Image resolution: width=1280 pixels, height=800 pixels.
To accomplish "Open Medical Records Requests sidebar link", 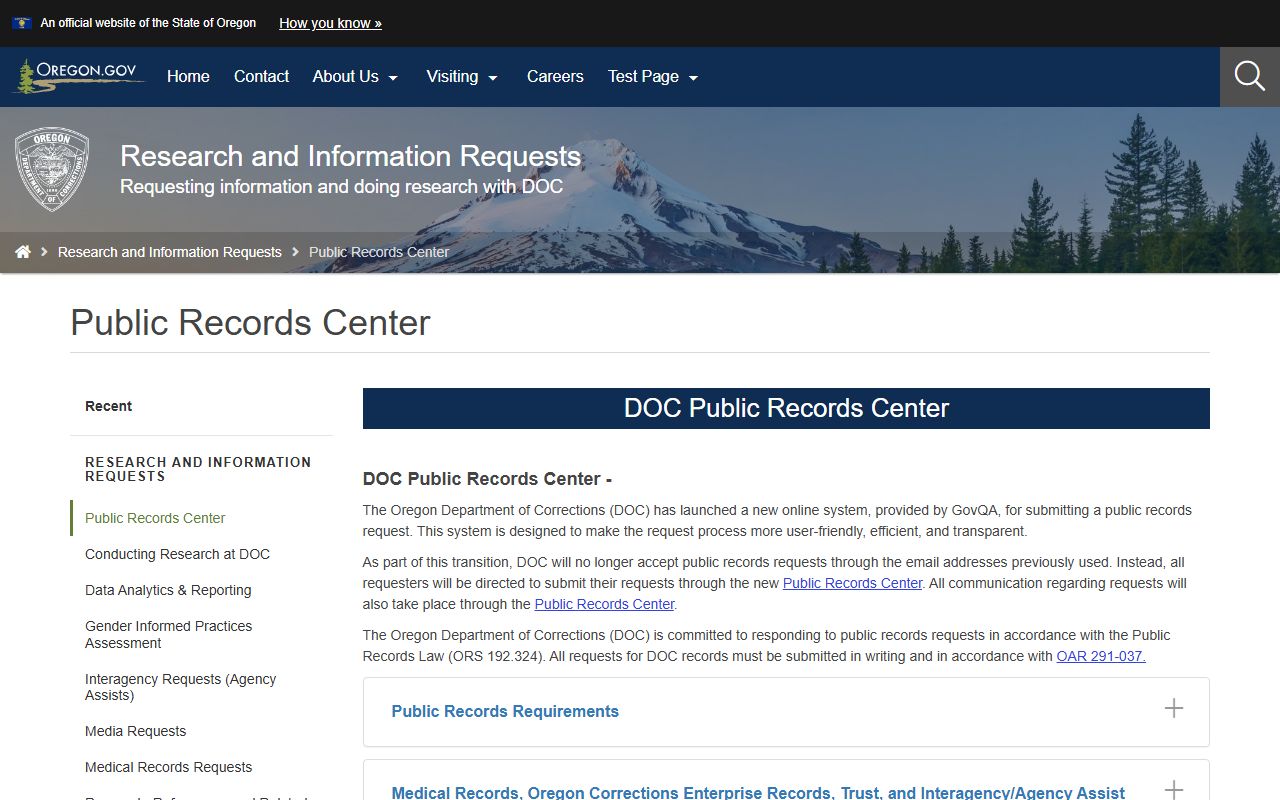I will coord(168,767).
